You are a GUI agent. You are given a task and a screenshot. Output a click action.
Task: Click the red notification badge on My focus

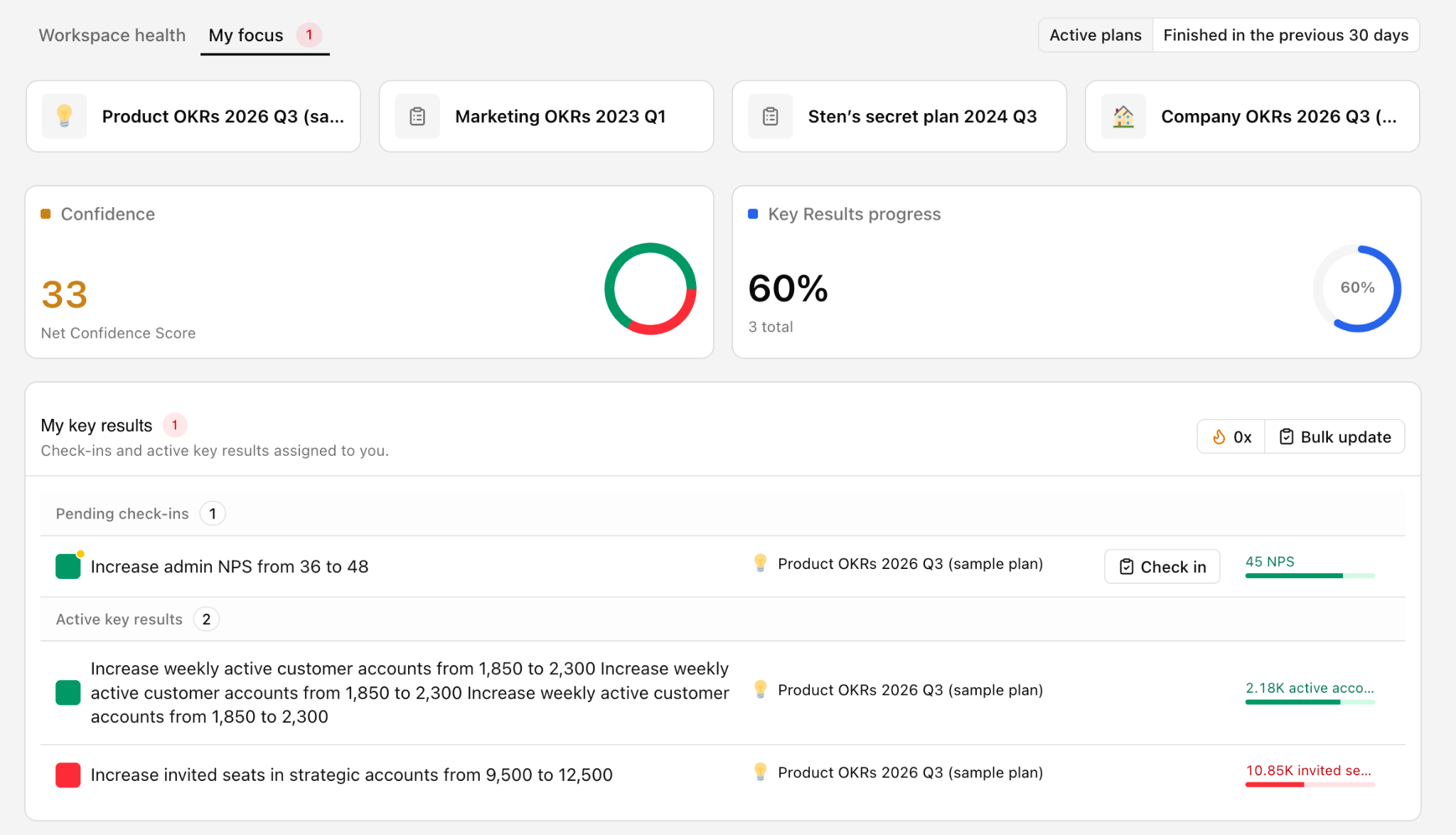tap(309, 35)
